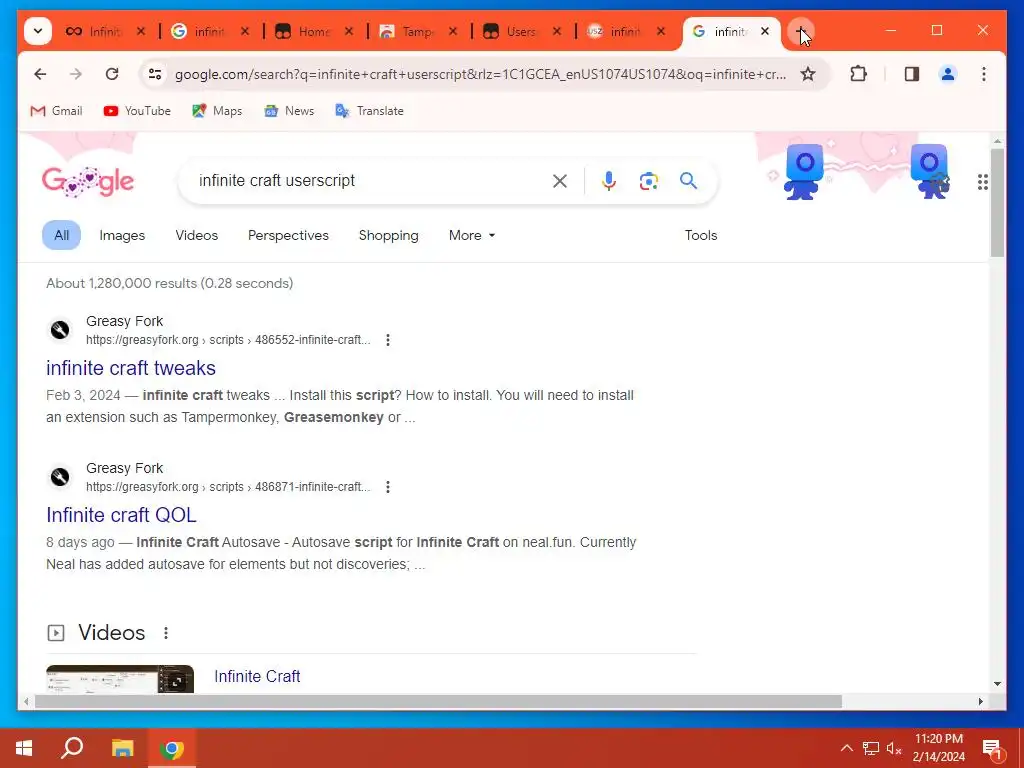Reload the current page

coord(112,74)
